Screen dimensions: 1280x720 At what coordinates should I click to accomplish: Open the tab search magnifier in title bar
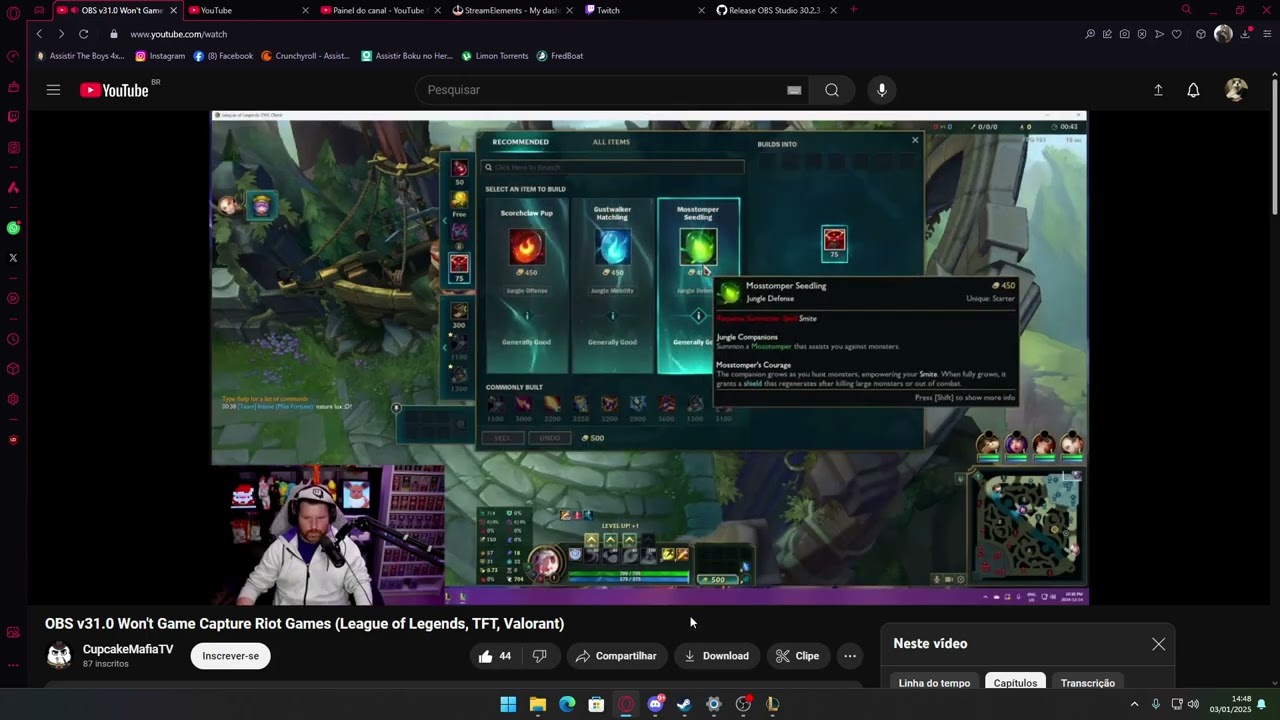point(1186,10)
